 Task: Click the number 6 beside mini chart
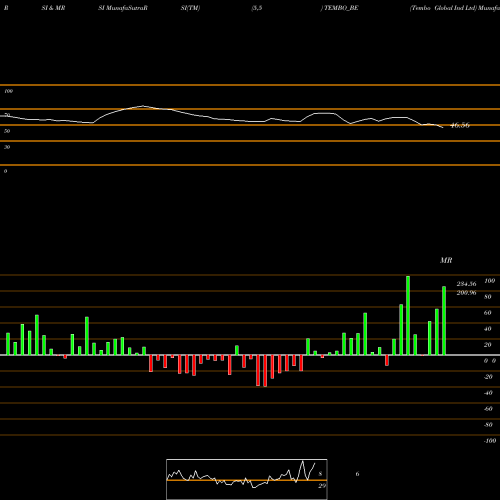357,474
